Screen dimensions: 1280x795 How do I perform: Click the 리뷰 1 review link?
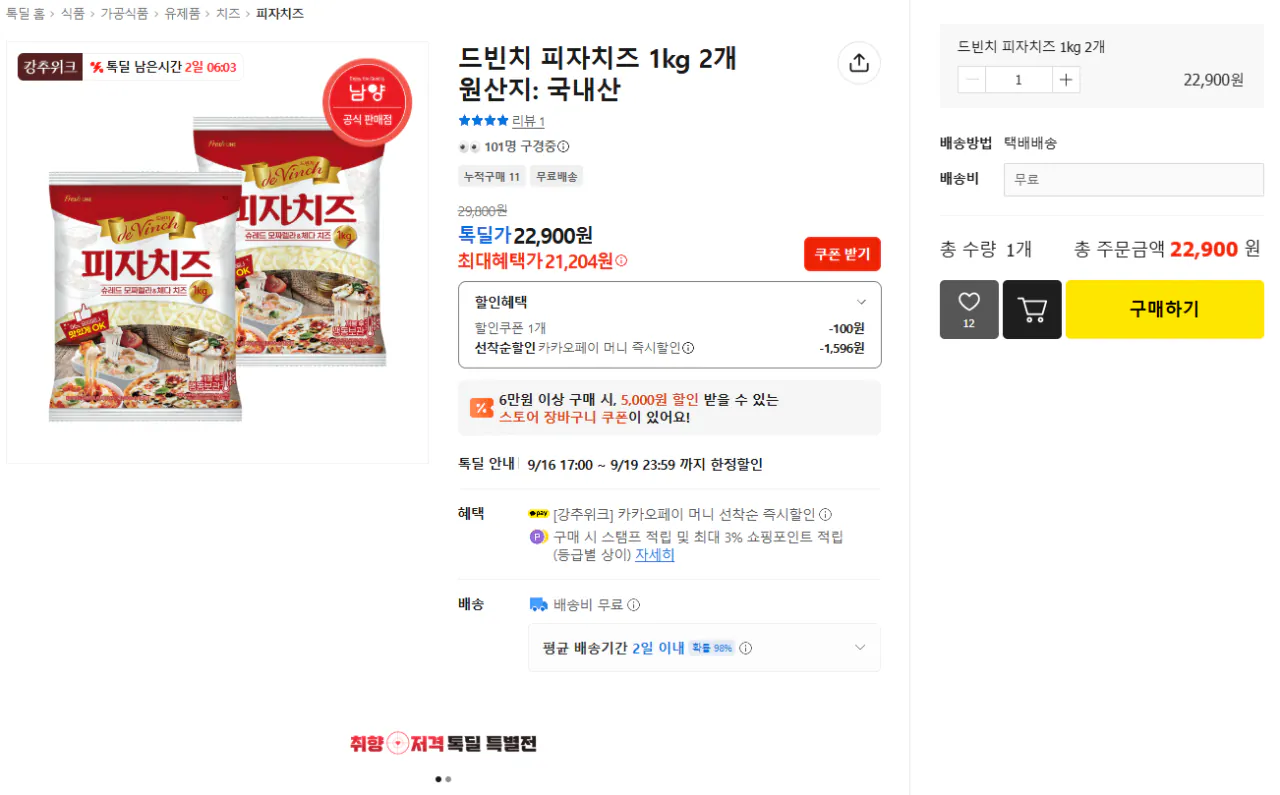[x=528, y=121]
